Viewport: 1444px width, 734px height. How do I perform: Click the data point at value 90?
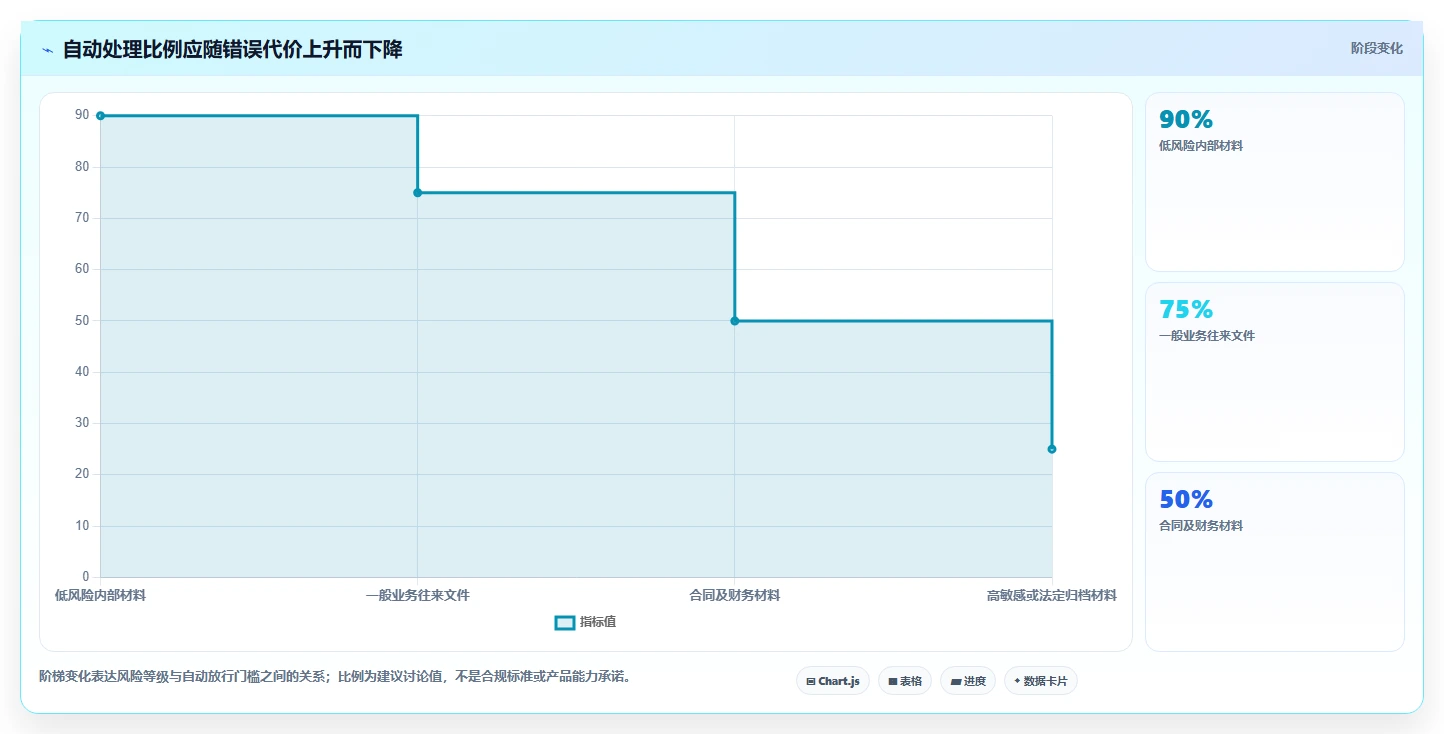[x=100, y=116]
